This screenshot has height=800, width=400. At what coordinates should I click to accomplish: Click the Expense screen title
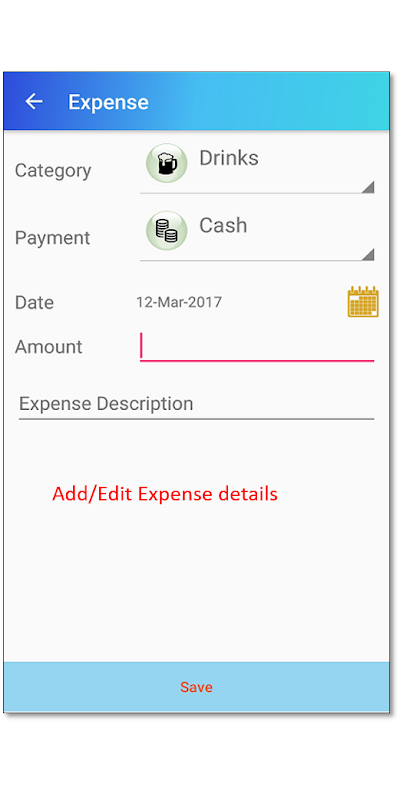point(108,102)
